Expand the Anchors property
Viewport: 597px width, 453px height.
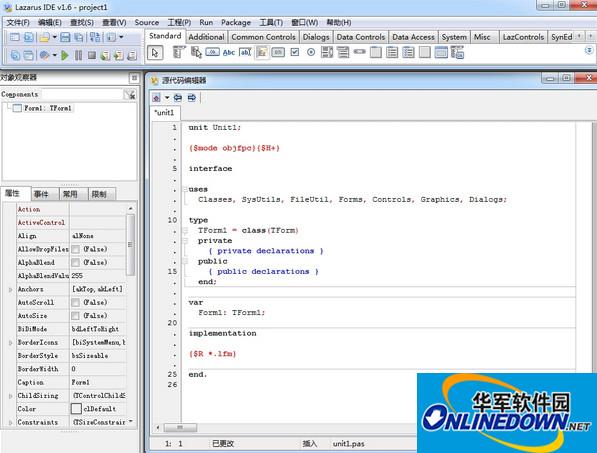click(x=10, y=290)
